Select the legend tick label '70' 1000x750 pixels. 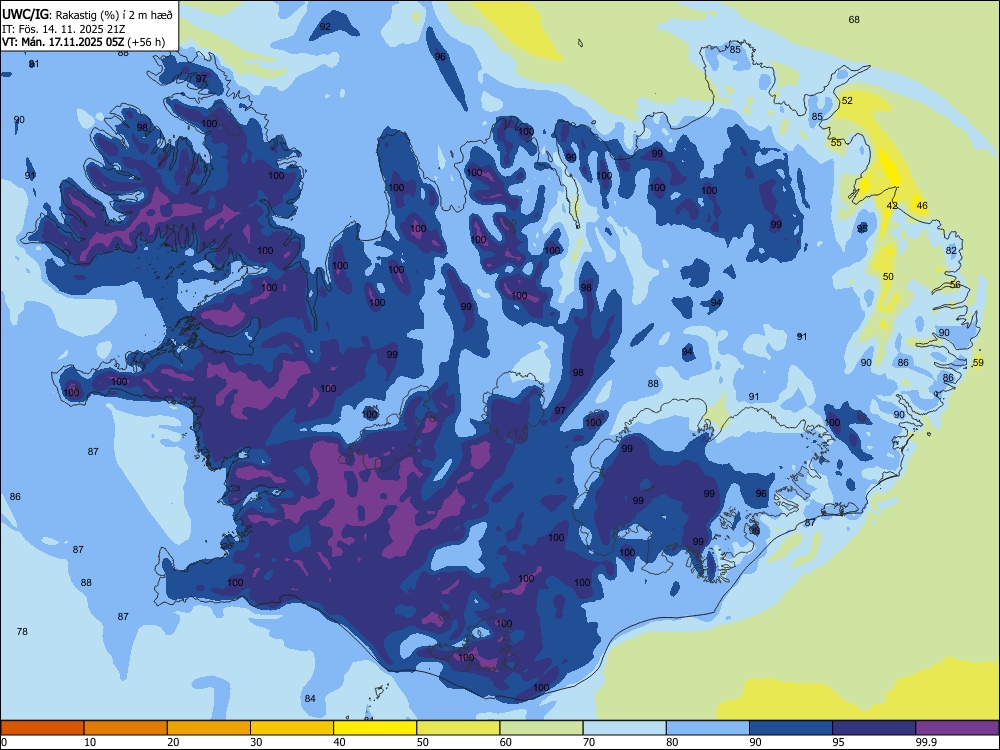pyautogui.click(x=589, y=742)
